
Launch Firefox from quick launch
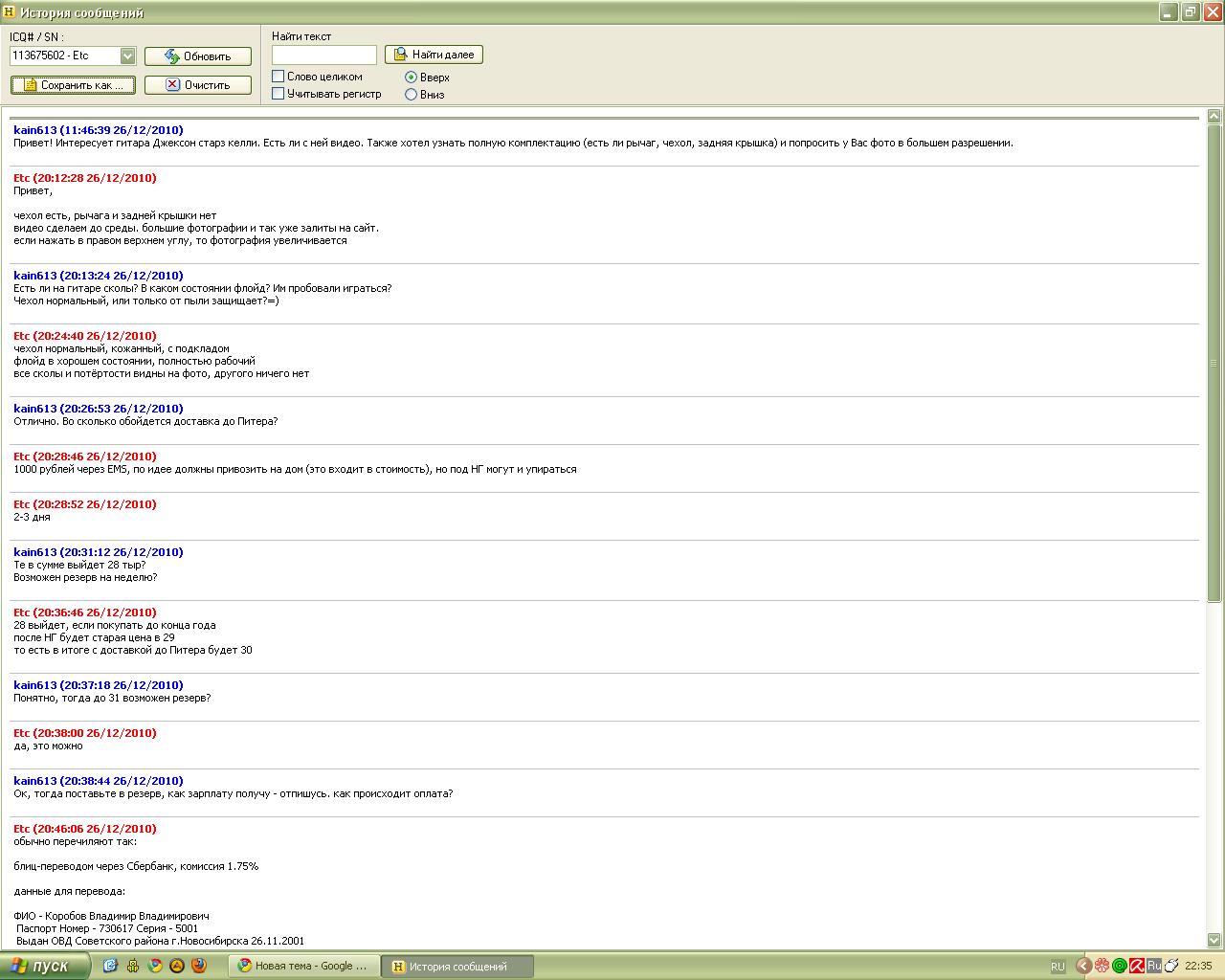click(199, 966)
